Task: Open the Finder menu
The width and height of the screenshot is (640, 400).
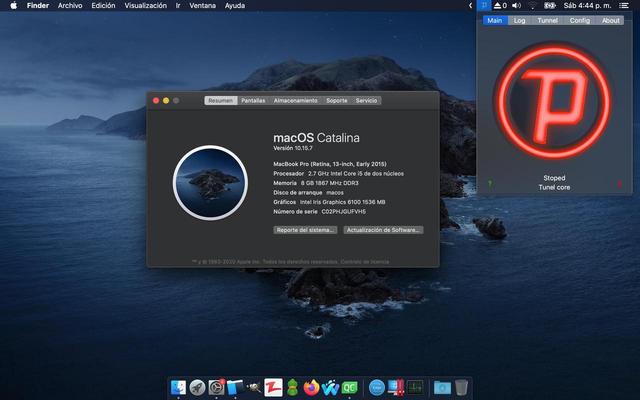Action: click(38, 5)
